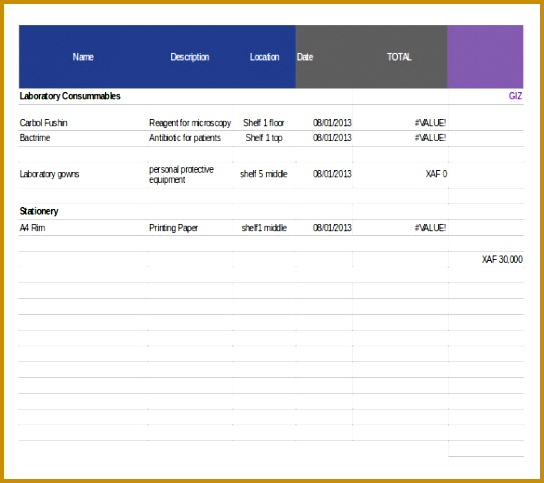
Task: Select the Stationery section heading
Action: (39, 211)
